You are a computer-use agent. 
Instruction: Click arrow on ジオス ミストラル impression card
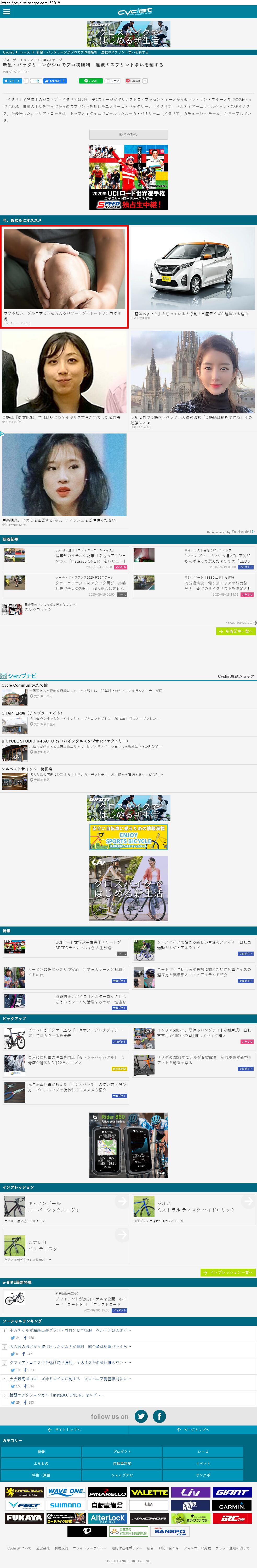[x=247, y=1201]
